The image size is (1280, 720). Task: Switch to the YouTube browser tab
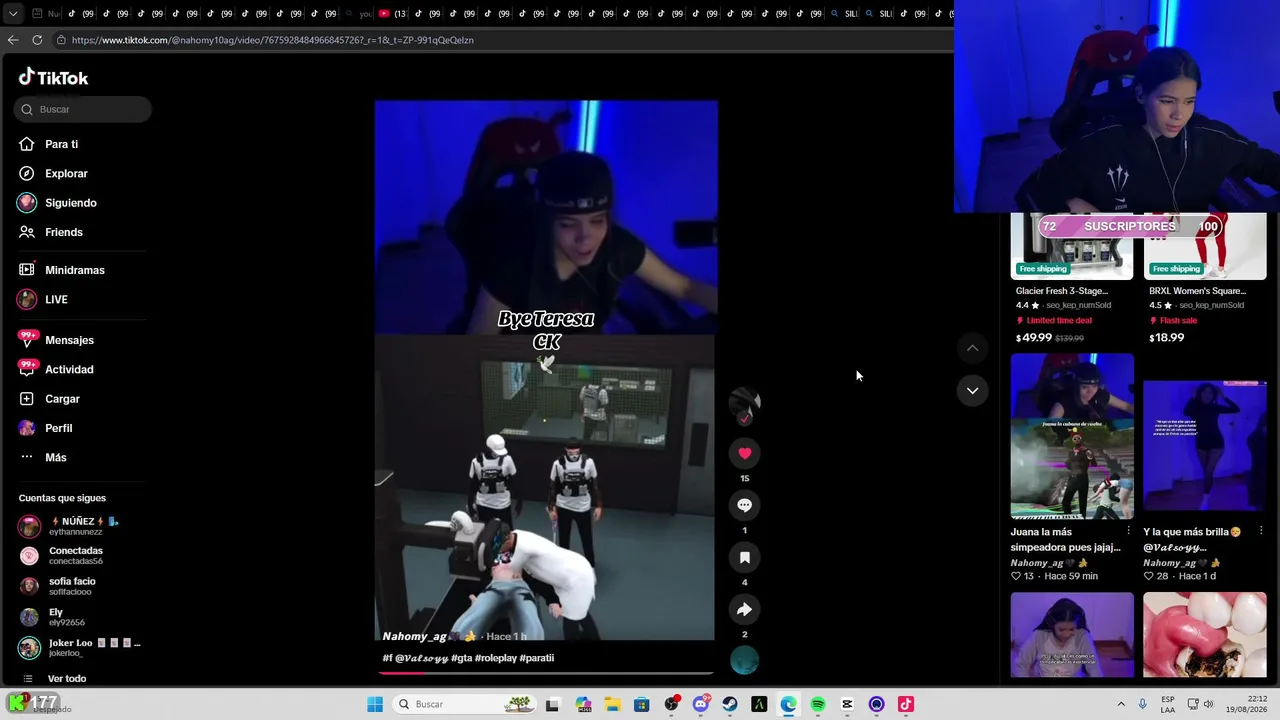pyautogui.click(x=392, y=14)
